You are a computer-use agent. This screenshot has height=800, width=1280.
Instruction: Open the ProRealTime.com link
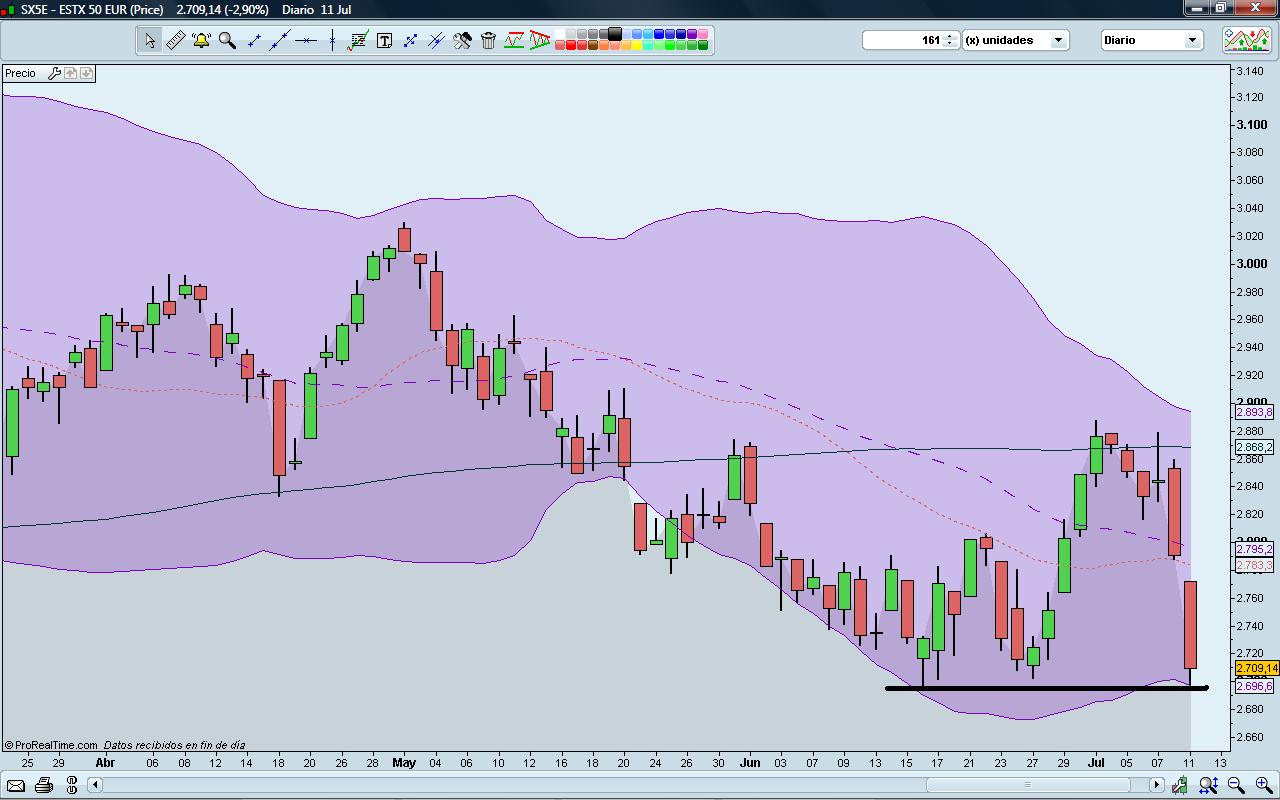pos(56,745)
